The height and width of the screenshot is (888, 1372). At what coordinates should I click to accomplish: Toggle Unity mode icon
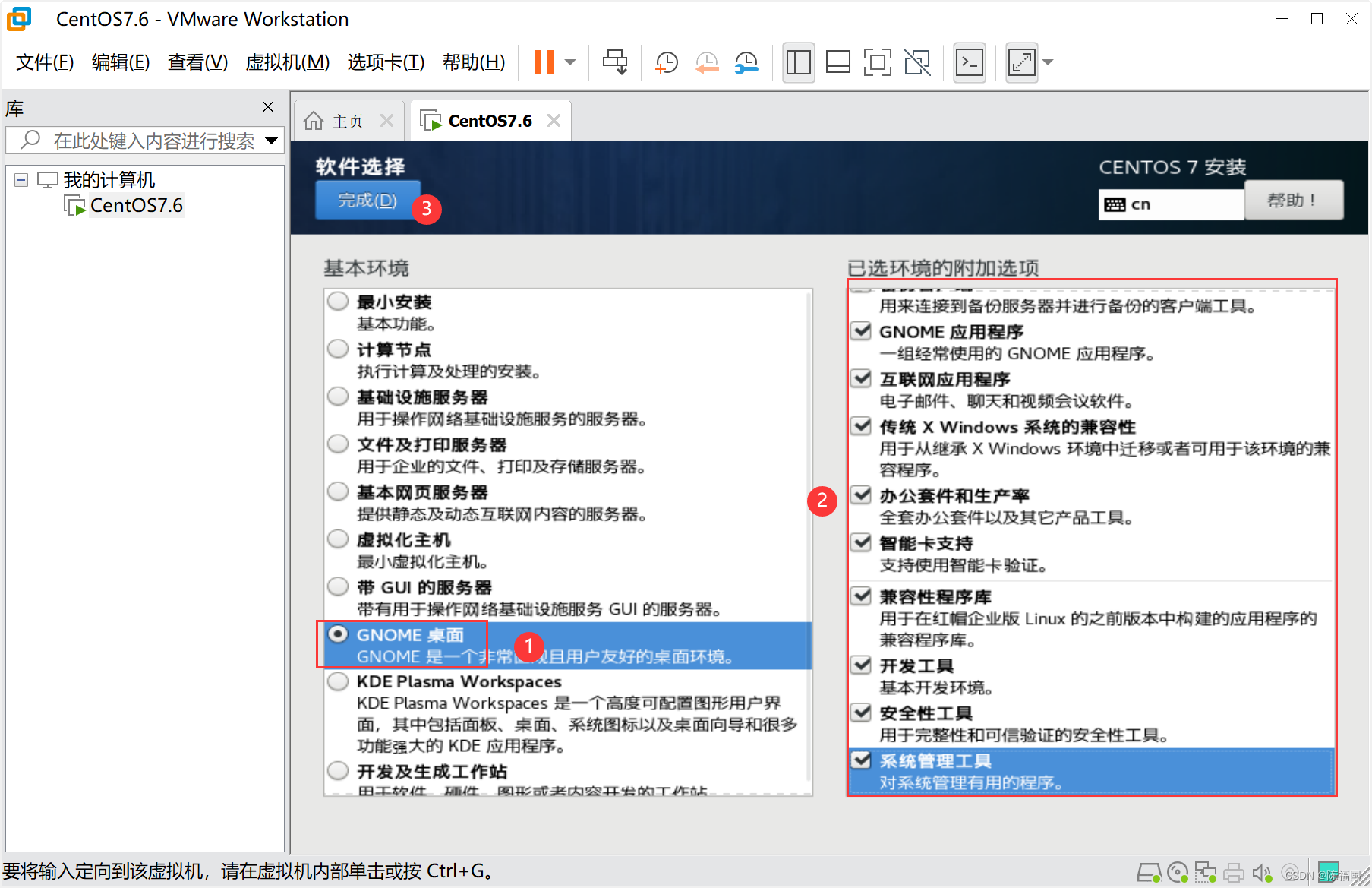click(x=917, y=62)
